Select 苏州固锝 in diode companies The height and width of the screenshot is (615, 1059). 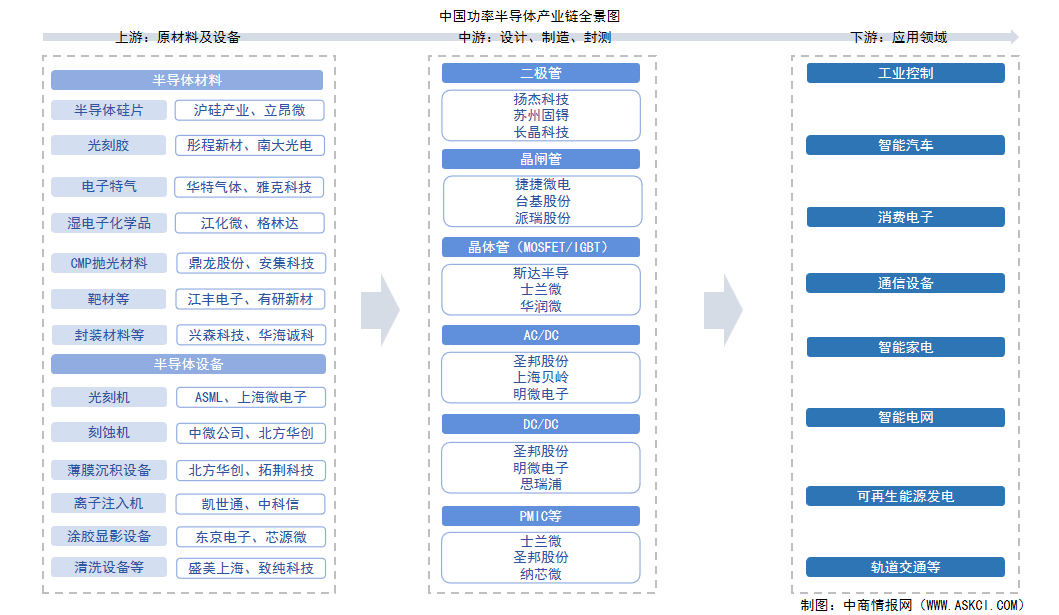(x=541, y=115)
